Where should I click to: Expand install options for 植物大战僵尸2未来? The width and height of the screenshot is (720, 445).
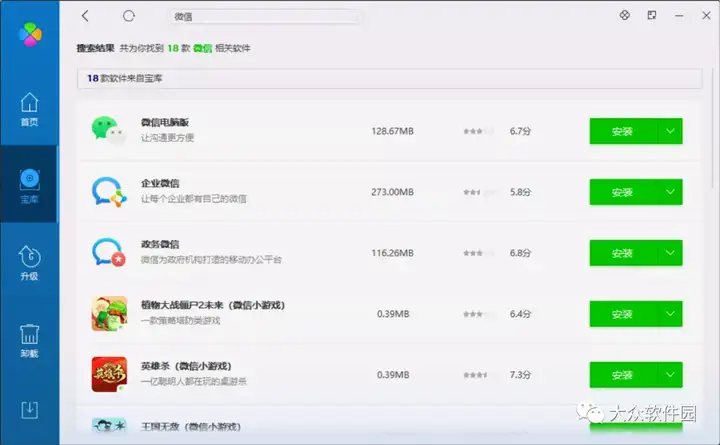pyautogui.click(x=670, y=314)
